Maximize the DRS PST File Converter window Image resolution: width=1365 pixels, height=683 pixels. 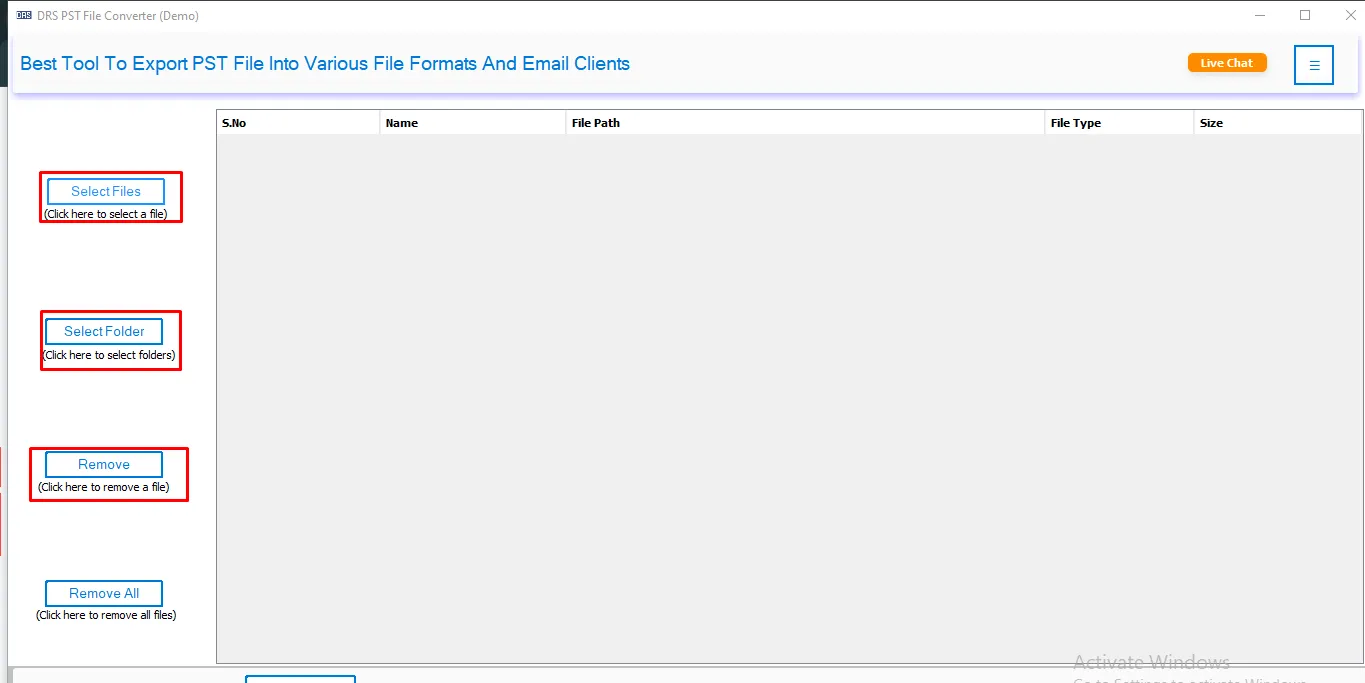click(x=1305, y=15)
